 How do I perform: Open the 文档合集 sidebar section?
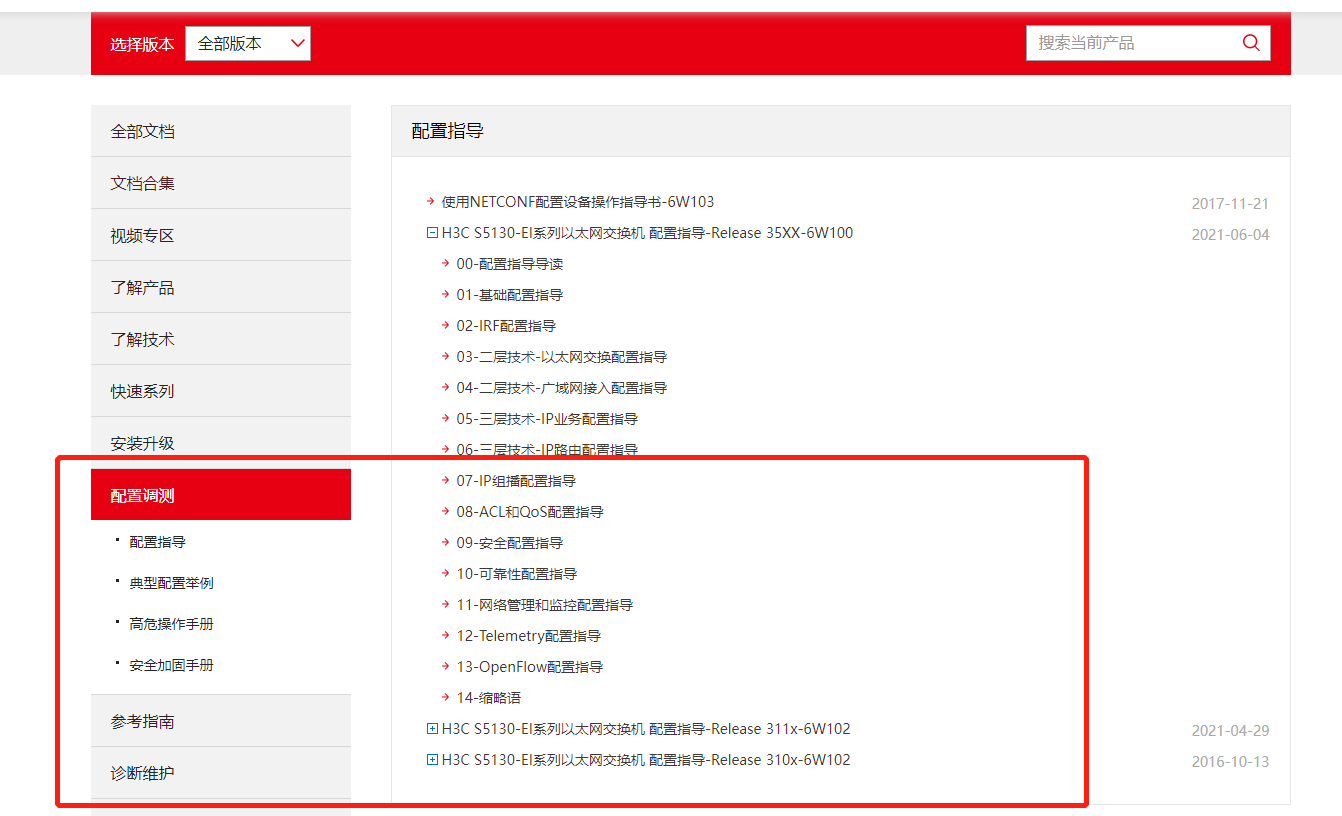coord(221,183)
